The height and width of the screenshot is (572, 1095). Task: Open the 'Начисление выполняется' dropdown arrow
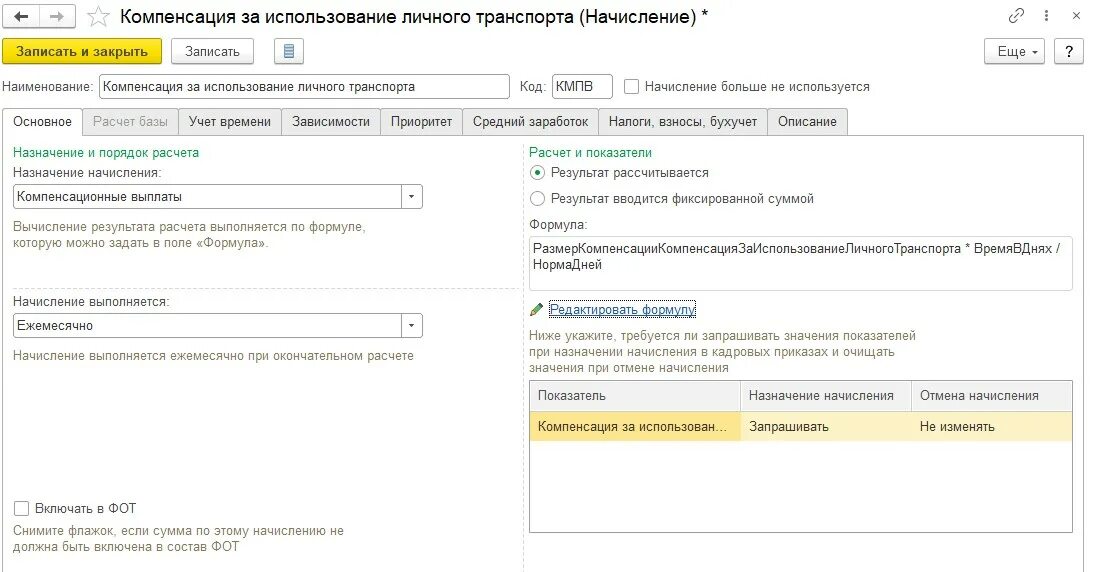412,326
